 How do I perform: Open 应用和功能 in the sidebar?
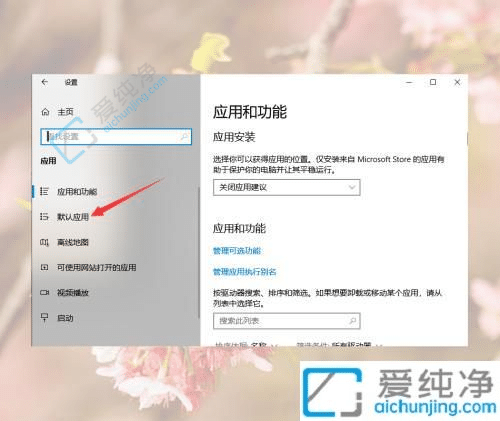pos(77,192)
